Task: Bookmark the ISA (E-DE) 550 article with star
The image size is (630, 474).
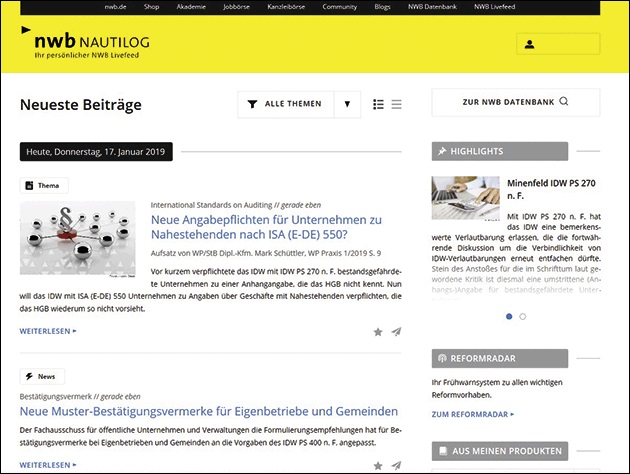Action: (x=378, y=331)
